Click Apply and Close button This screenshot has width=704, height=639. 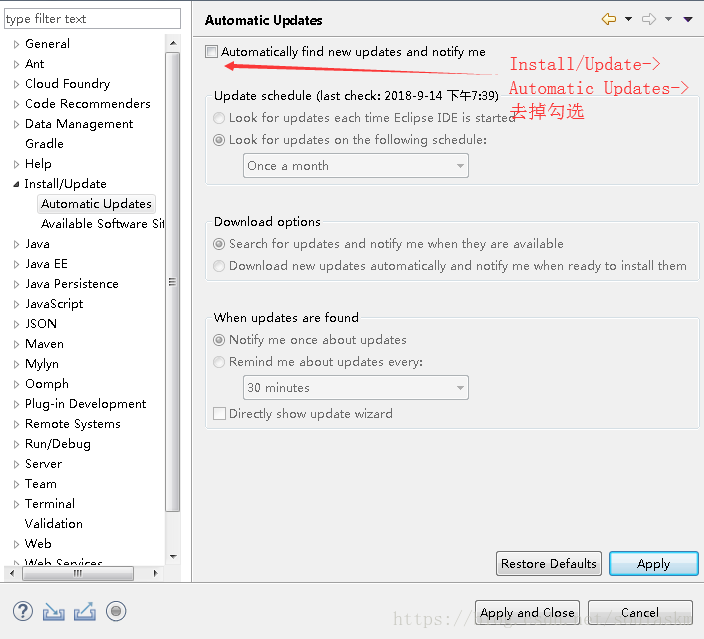point(527,613)
